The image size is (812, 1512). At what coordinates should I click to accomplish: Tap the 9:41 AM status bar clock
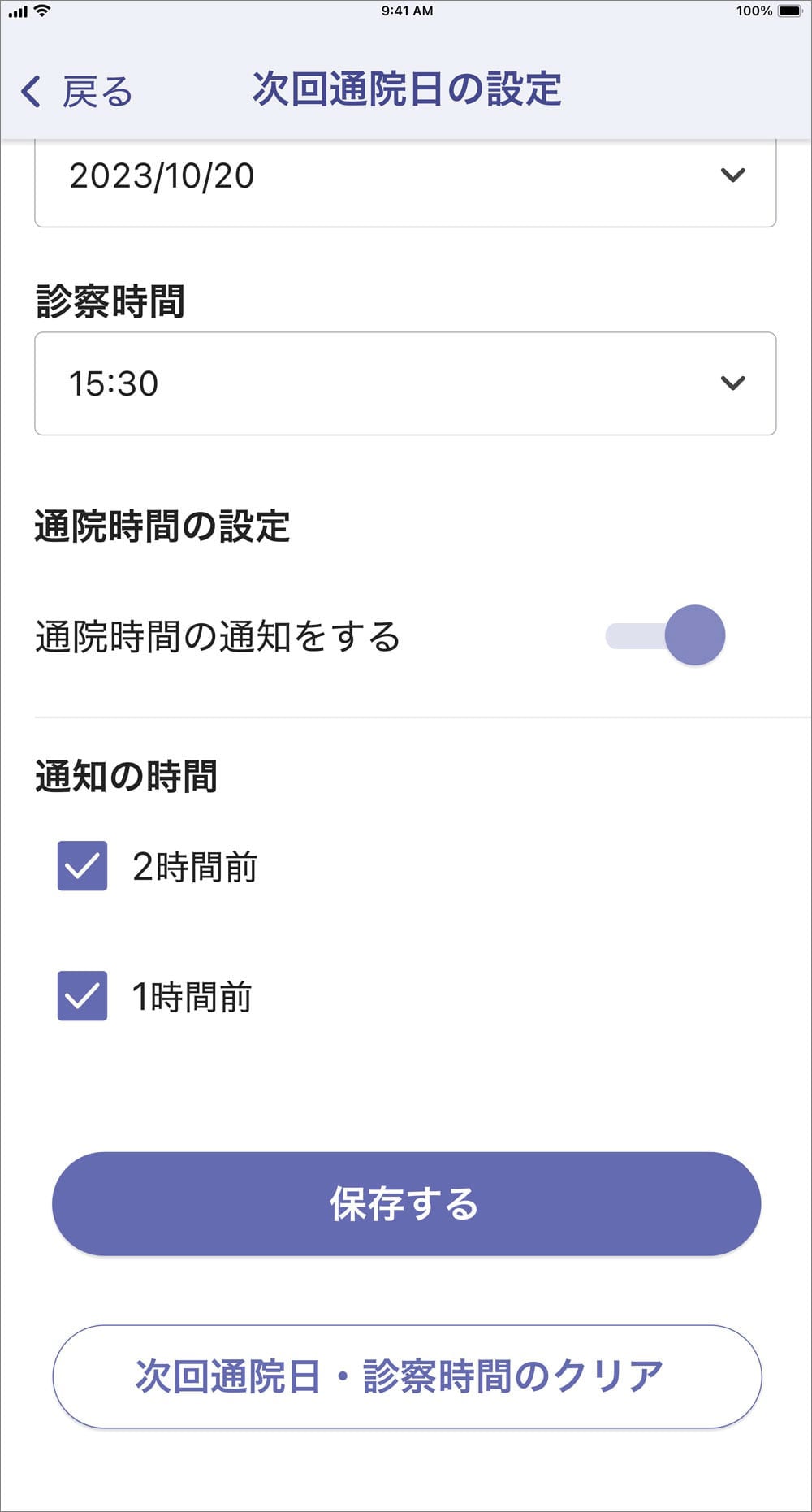click(407, 11)
